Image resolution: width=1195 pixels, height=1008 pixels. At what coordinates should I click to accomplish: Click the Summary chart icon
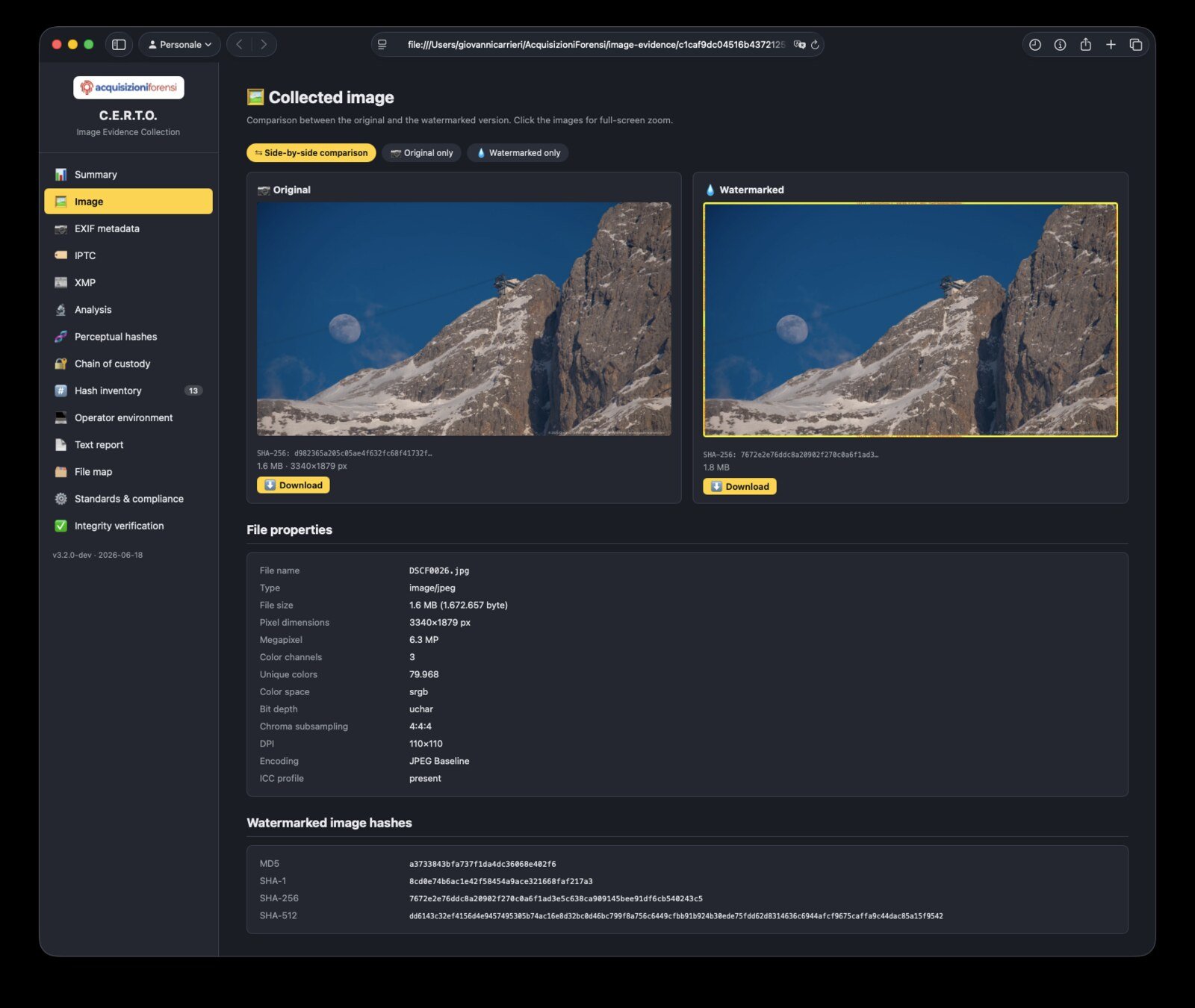[x=60, y=174]
